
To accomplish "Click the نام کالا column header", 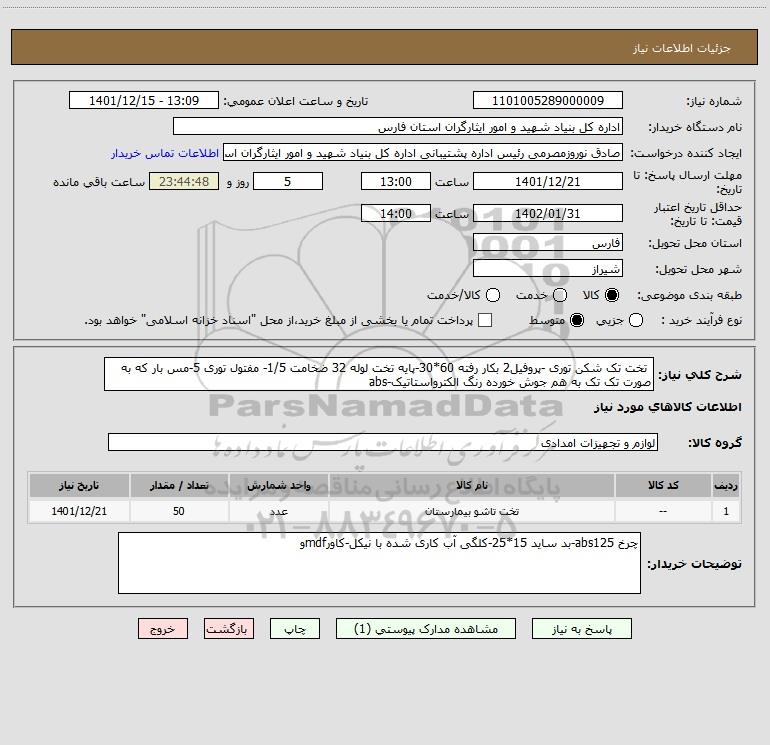I will tap(472, 485).
